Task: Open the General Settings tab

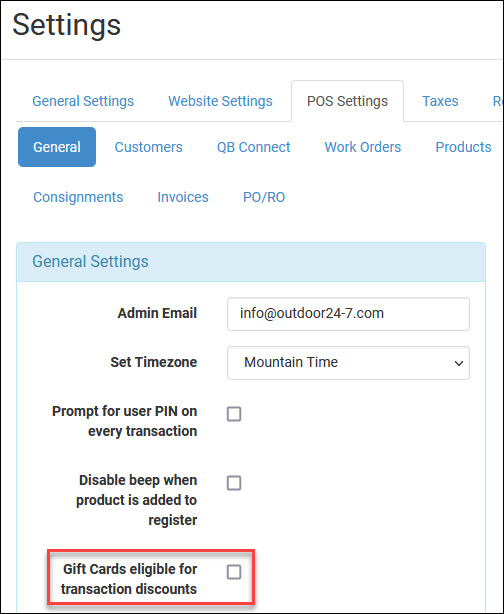Action: (83, 101)
